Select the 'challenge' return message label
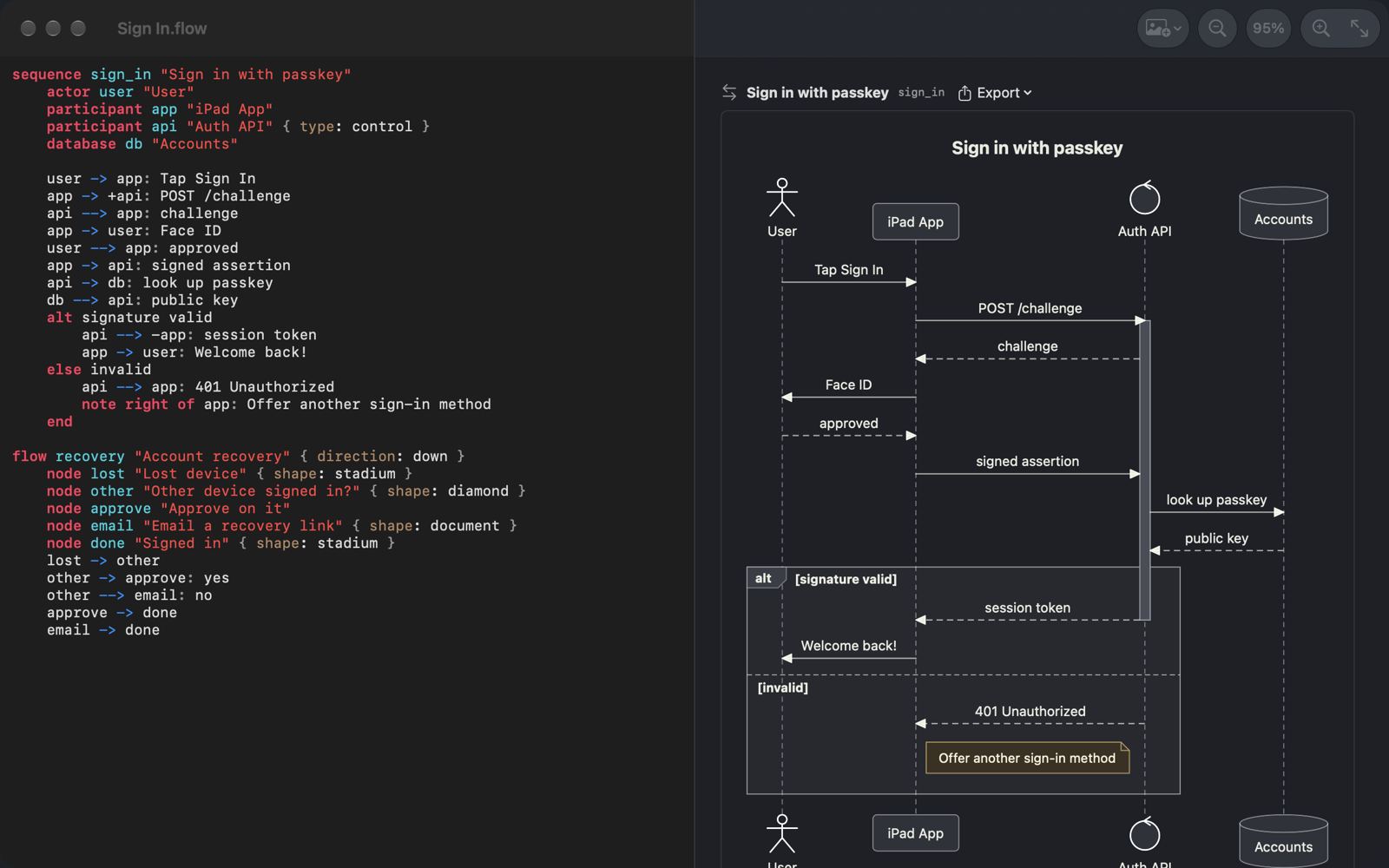Image resolution: width=1389 pixels, height=868 pixels. 1027,346
